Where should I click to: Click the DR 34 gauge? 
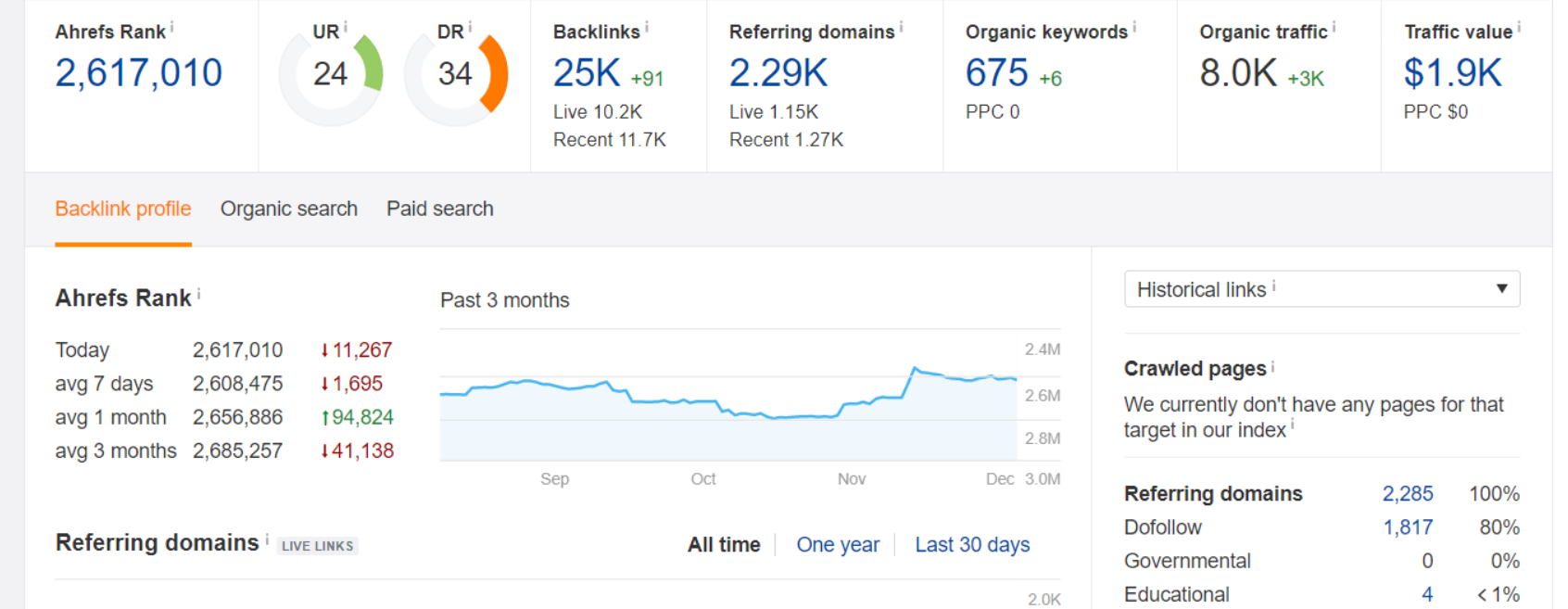click(x=455, y=74)
